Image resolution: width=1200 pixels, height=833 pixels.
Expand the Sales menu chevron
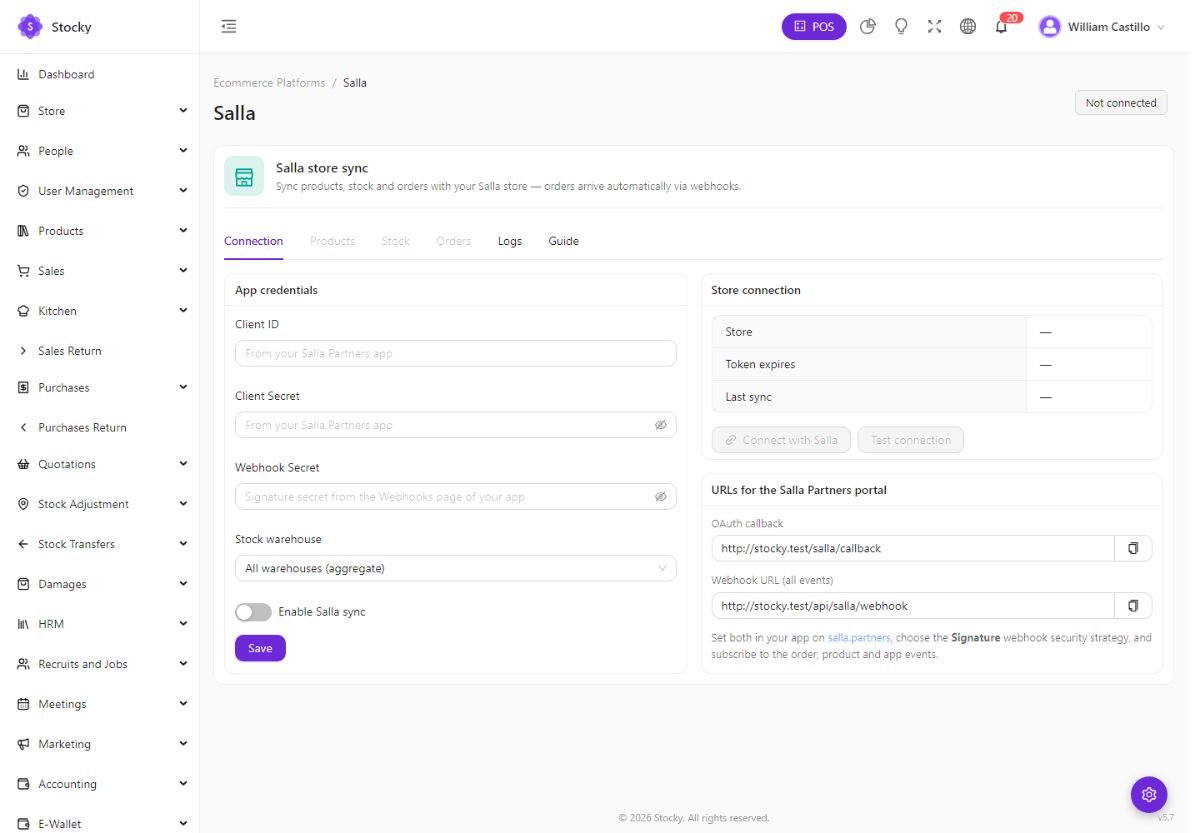click(x=183, y=271)
